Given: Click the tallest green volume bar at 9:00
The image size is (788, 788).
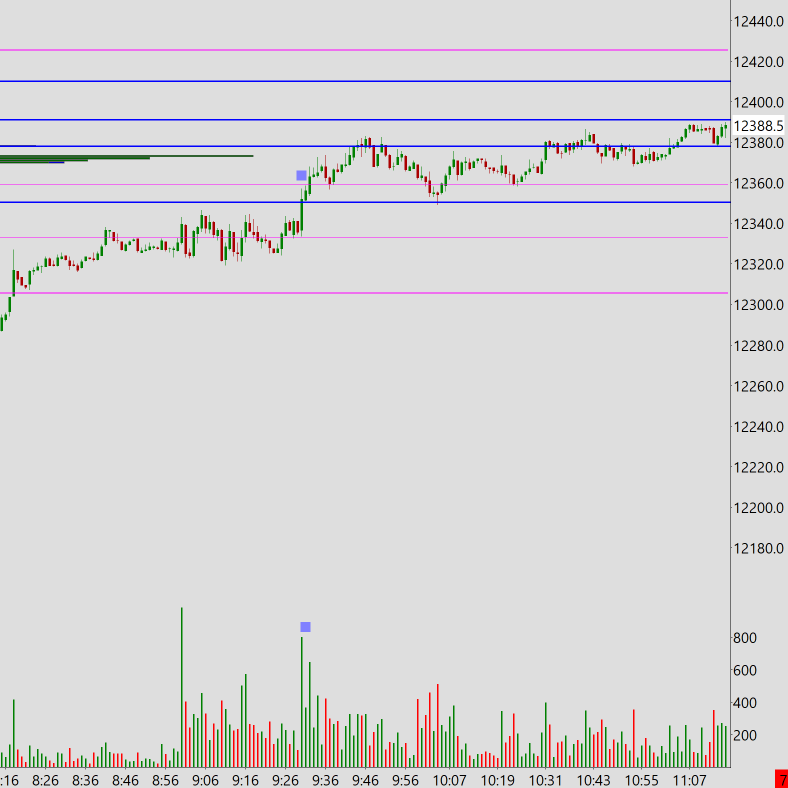Looking at the screenshot, I should 181,687.
